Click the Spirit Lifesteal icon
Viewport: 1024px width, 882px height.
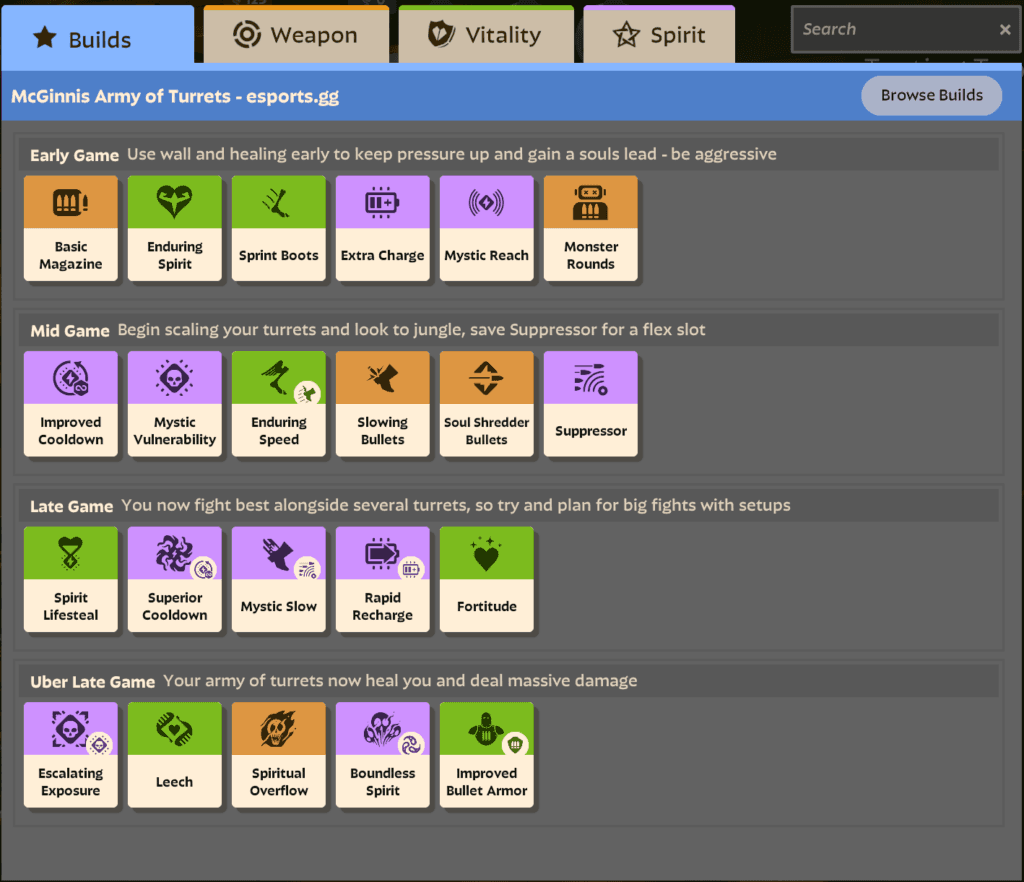pos(70,553)
